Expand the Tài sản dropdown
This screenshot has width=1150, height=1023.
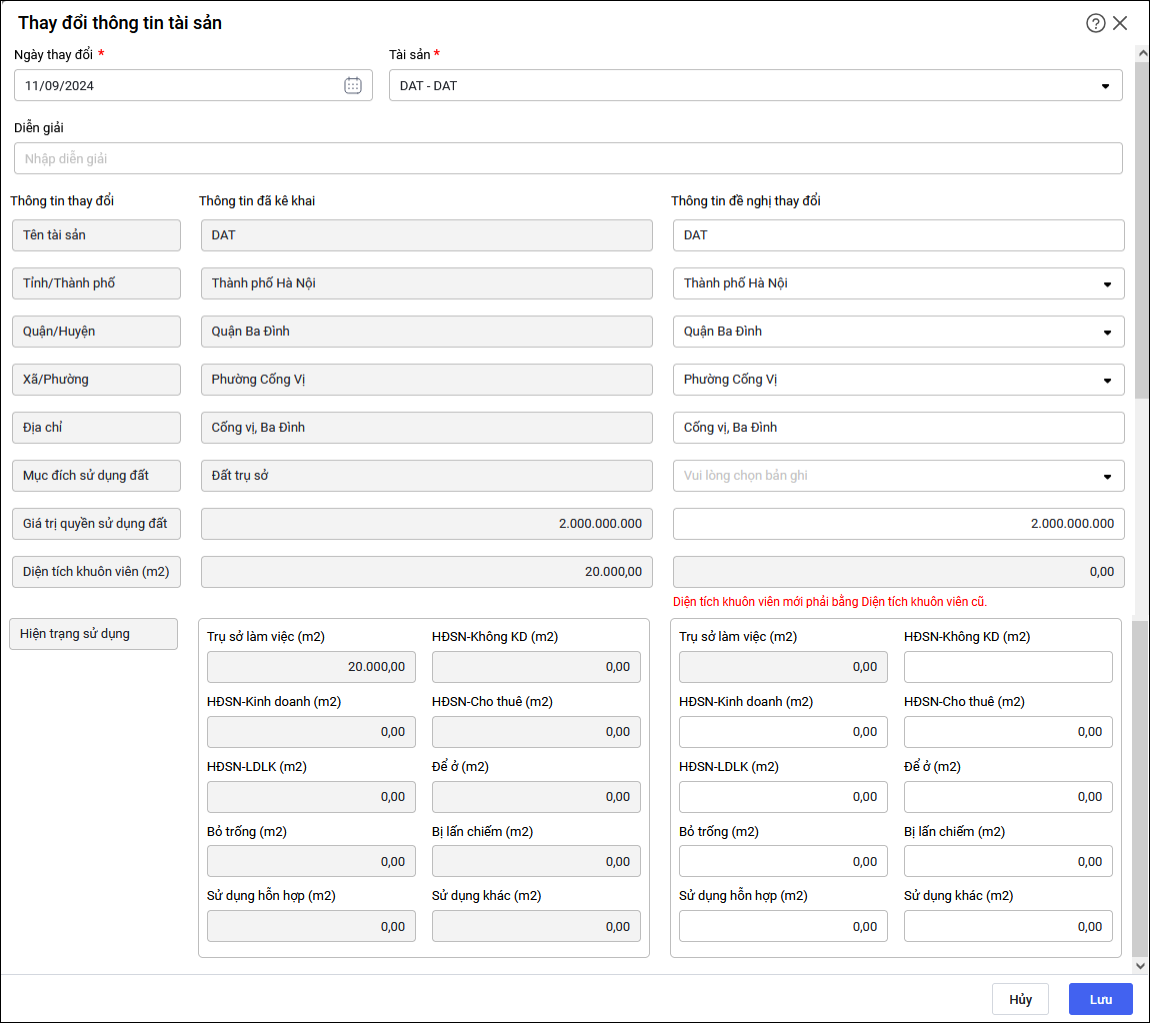(x=1105, y=86)
